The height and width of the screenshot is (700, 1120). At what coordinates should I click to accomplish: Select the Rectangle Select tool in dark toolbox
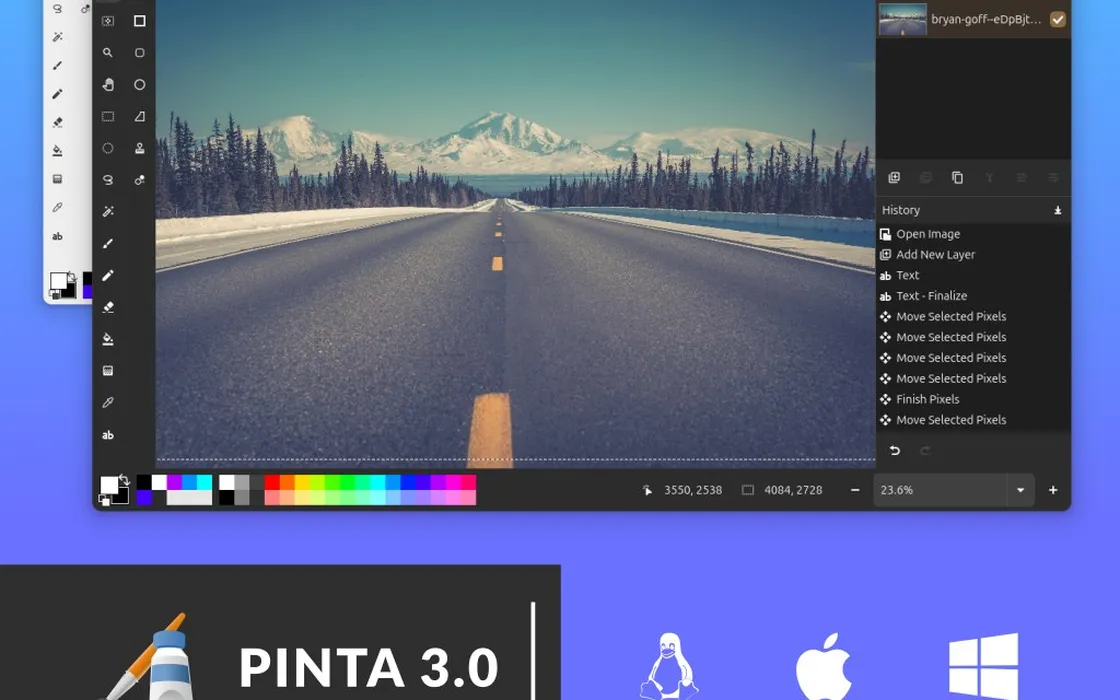coord(108,116)
